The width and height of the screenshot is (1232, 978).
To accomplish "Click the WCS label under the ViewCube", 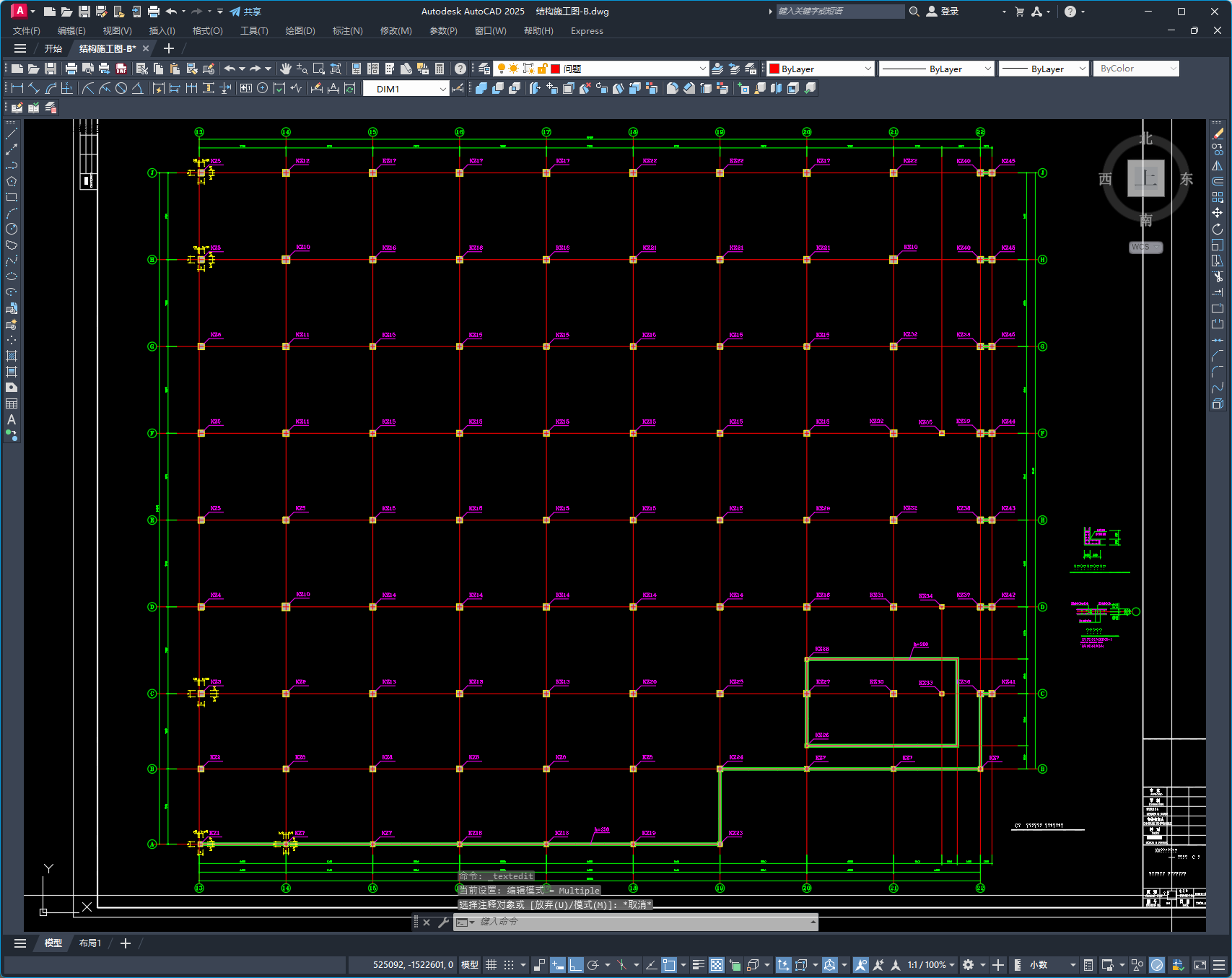I will [1145, 247].
